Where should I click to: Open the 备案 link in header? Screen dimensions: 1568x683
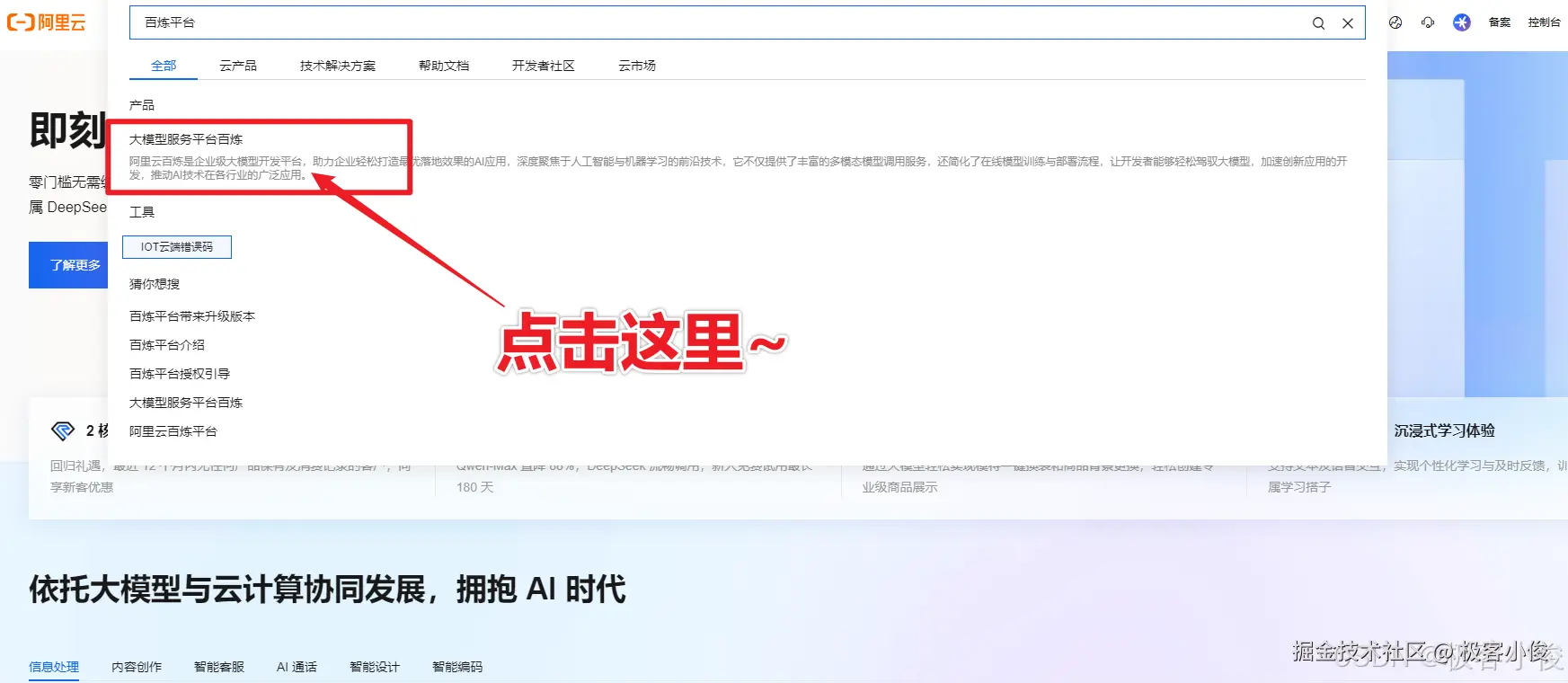pyautogui.click(x=1500, y=22)
